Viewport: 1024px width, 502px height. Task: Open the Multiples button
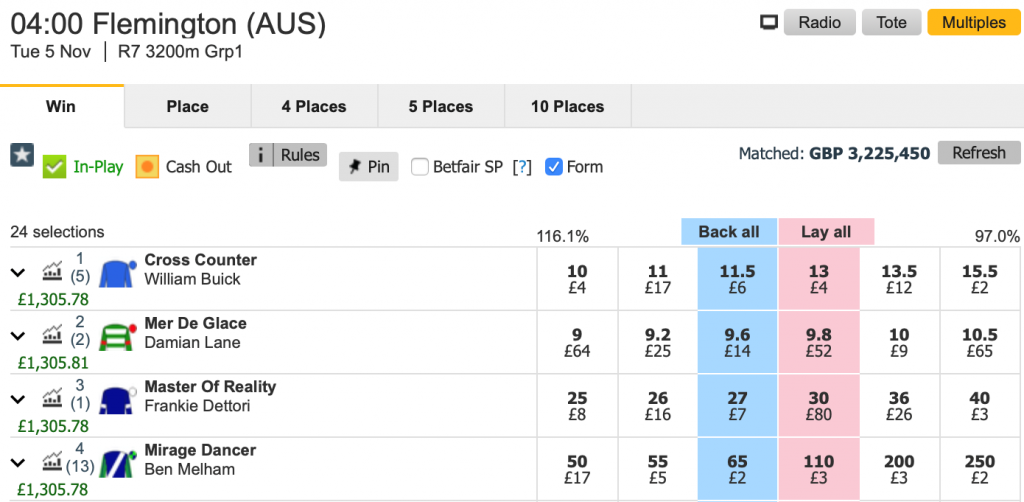974,22
